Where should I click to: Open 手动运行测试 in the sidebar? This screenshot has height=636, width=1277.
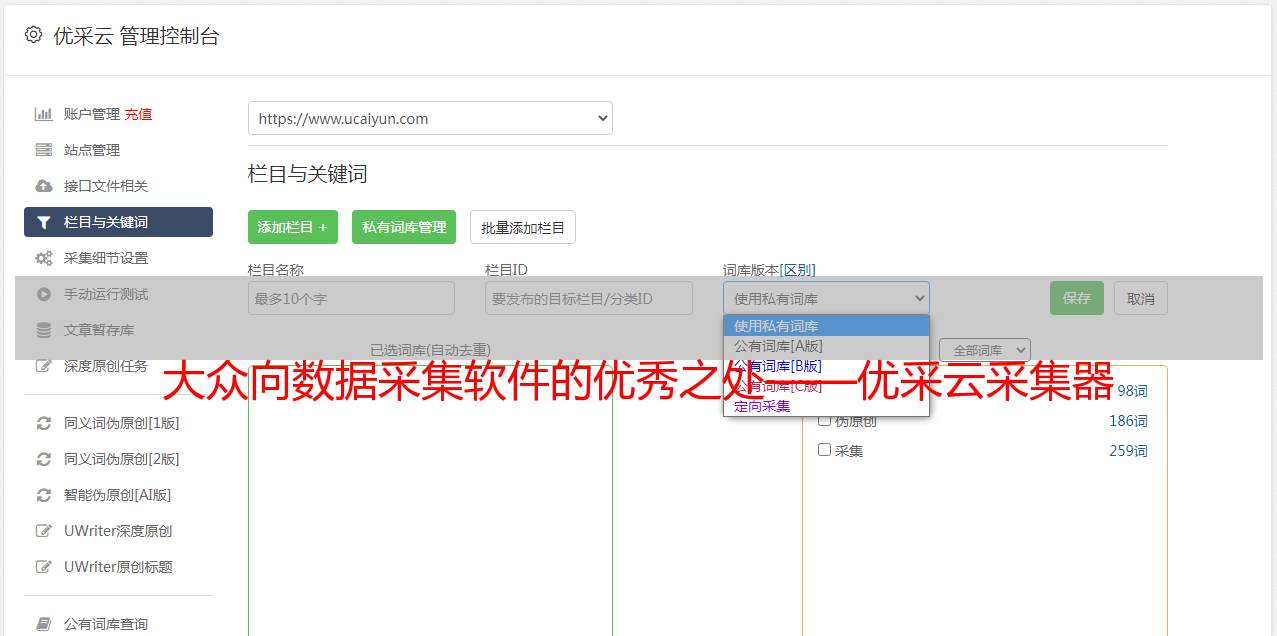click(106, 294)
